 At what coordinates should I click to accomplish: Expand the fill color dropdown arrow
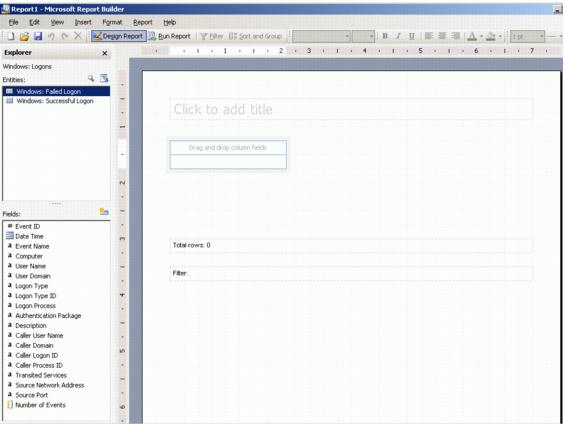tap(500, 36)
